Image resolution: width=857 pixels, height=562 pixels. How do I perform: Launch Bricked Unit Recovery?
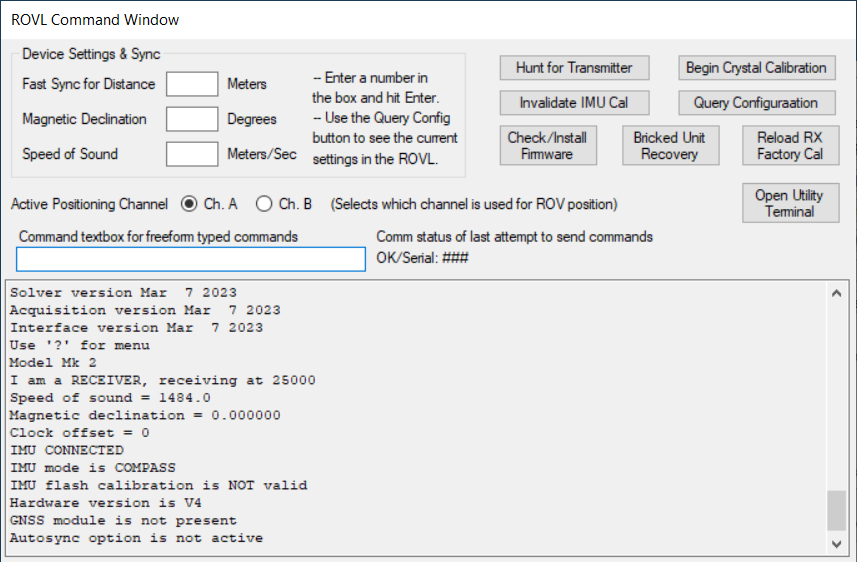(669, 146)
